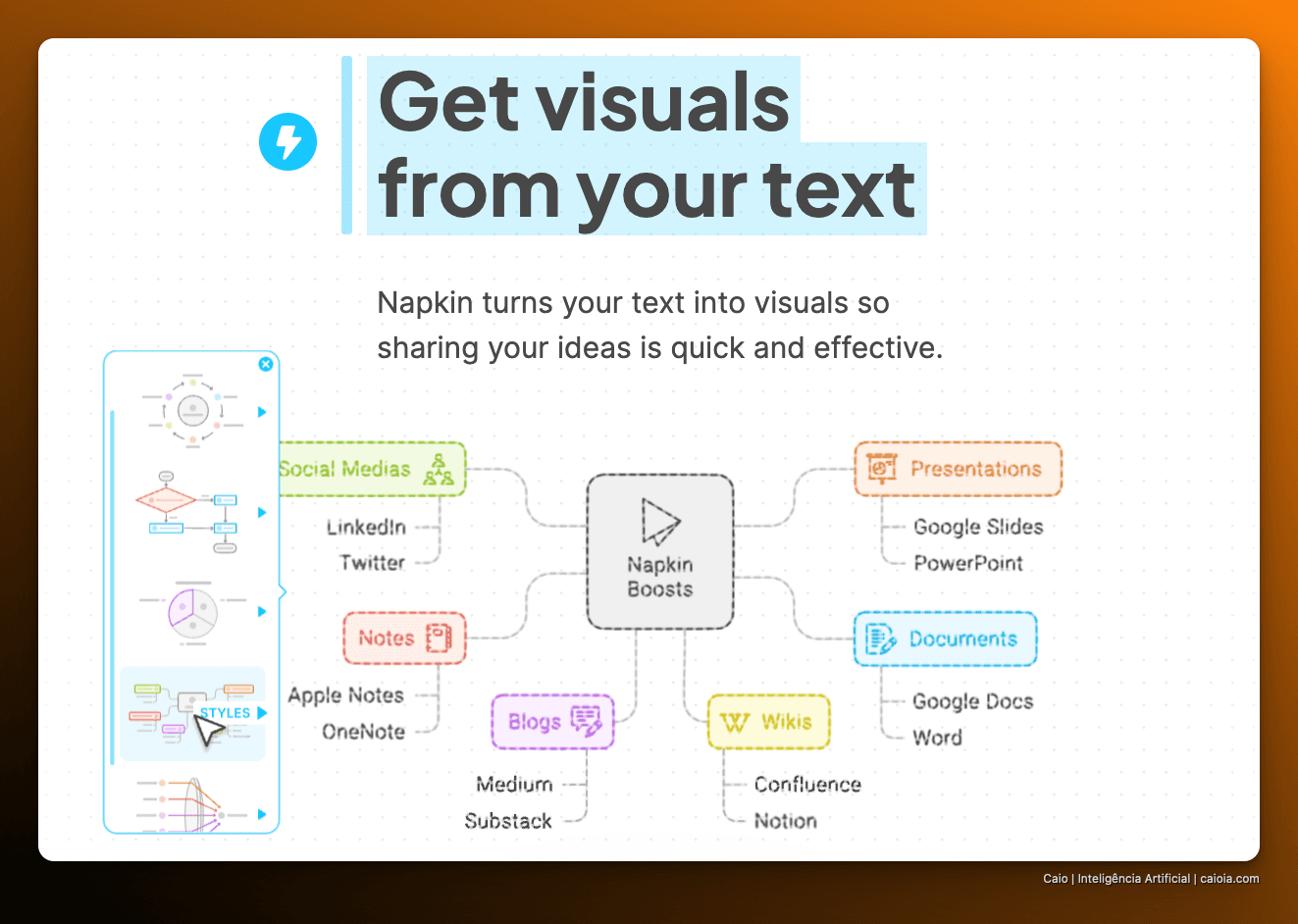
Task: Select the funnel lines diagram thumbnail
Action: [x=193, y=804]
